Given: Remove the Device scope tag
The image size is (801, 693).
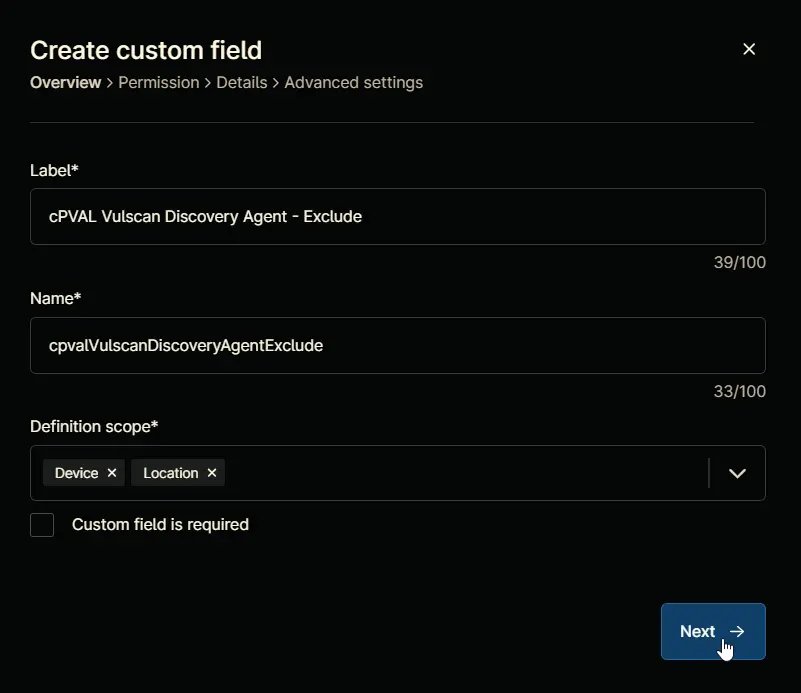Looking at the screenshot, I should pos(112,473).
